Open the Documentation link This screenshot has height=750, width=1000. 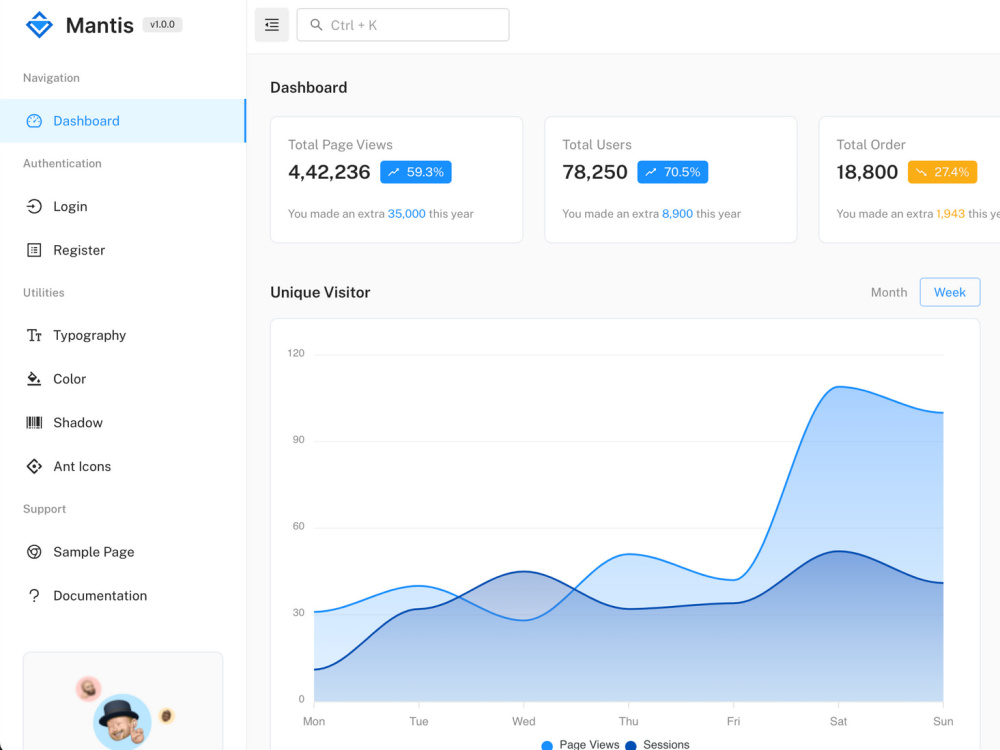123,596
